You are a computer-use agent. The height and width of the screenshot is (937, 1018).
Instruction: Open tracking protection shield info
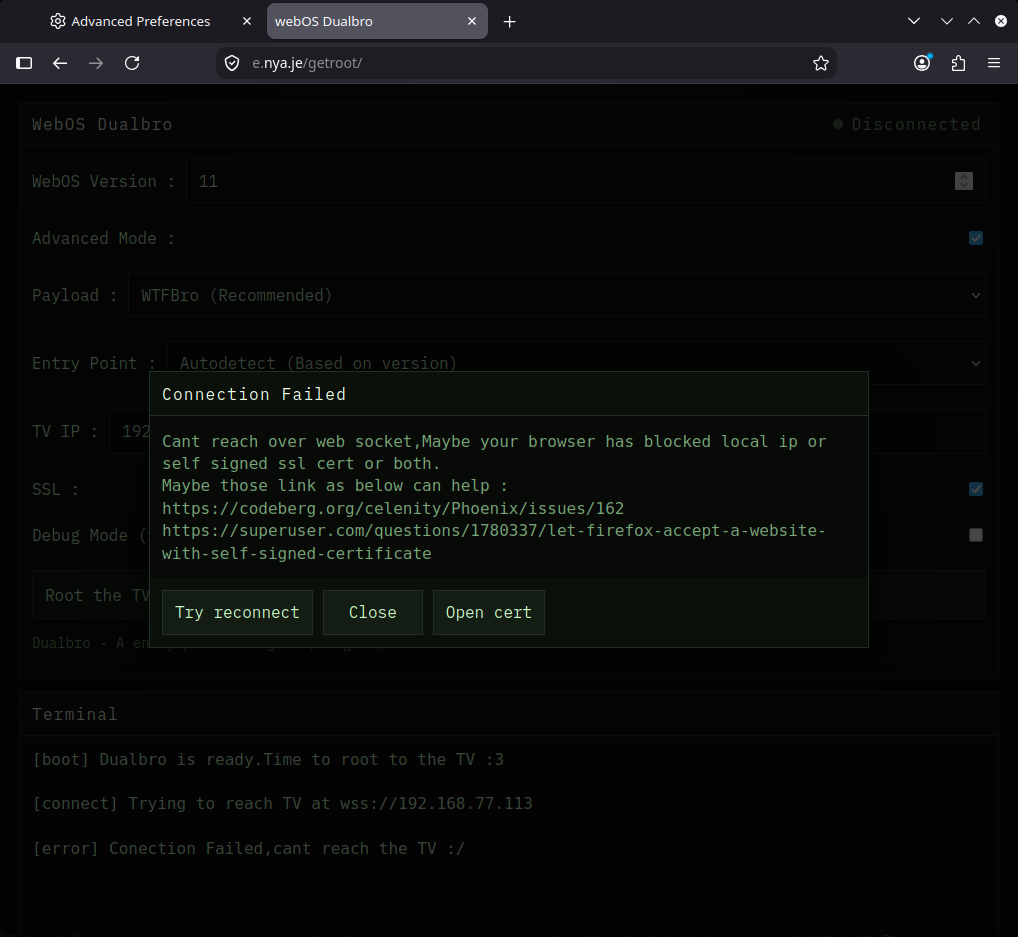point(232,63)
